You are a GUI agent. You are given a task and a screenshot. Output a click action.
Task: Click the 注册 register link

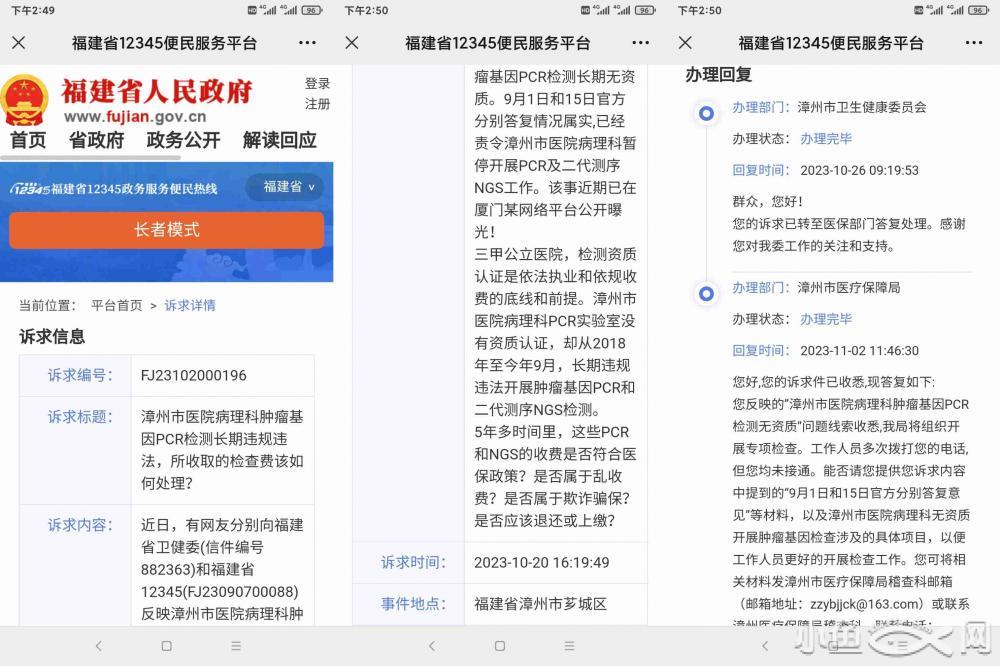click(317, 104)
